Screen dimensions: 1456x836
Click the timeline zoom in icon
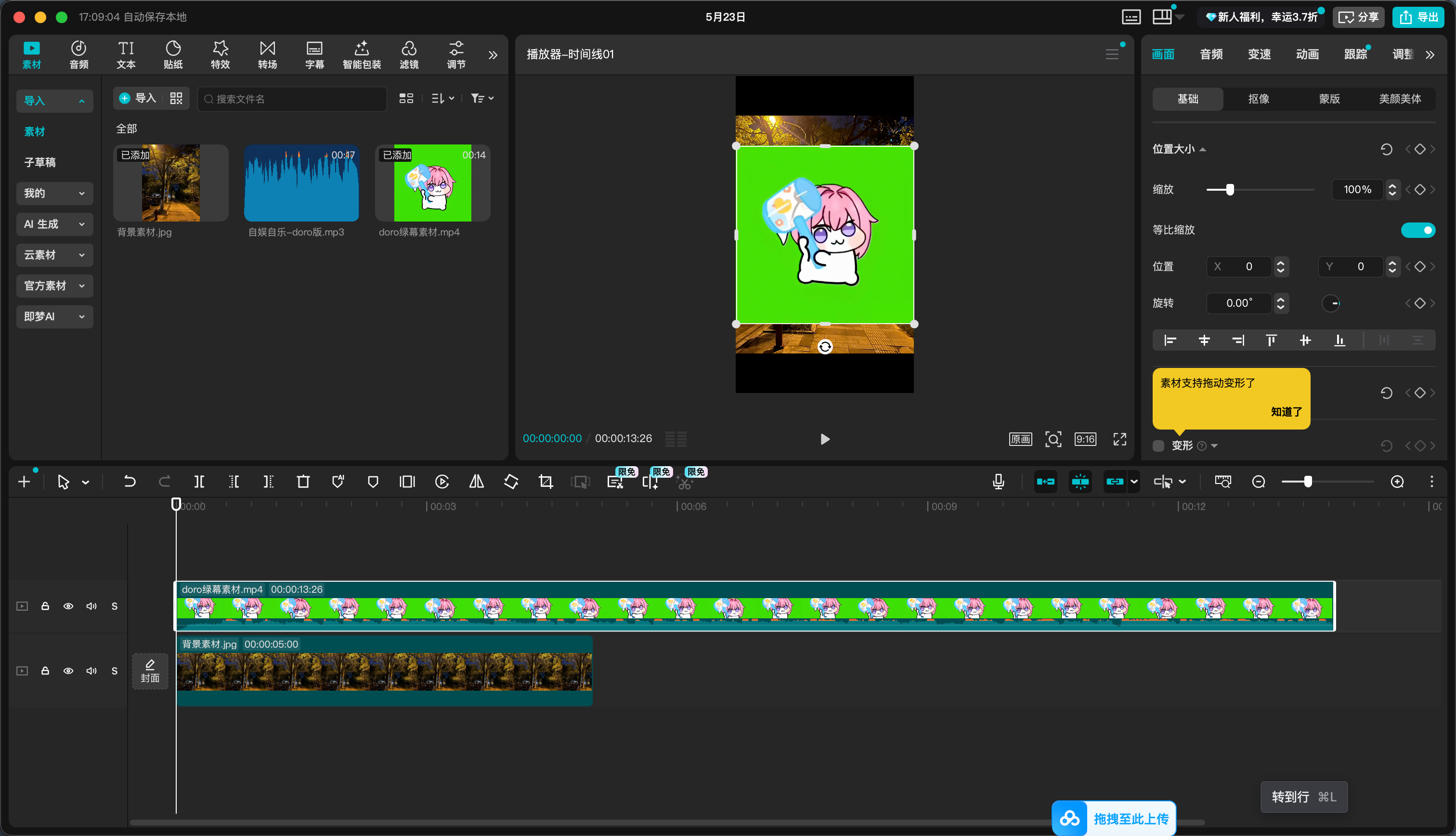coord(1397,482)
